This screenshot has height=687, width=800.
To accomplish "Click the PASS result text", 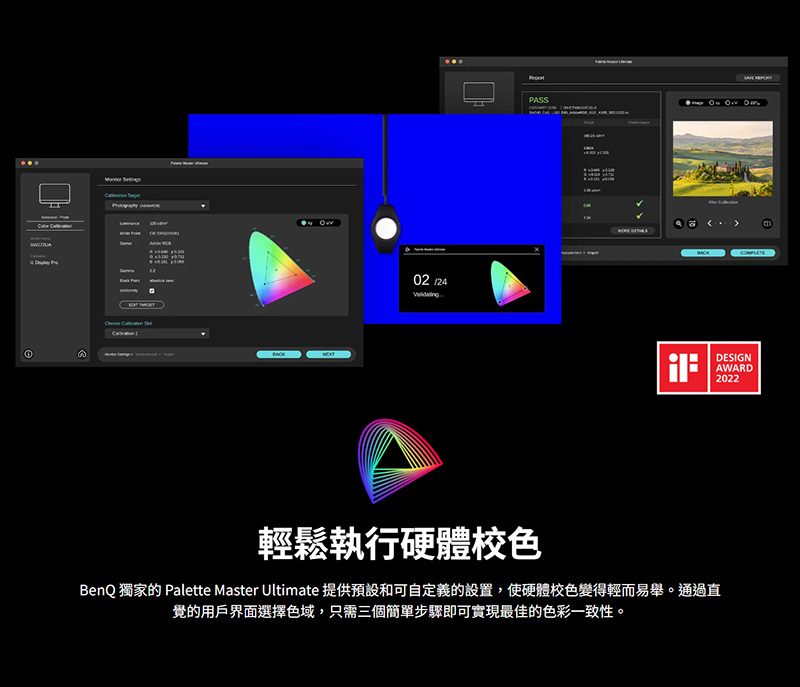I will pyautogui.click(x=539, y=100).
